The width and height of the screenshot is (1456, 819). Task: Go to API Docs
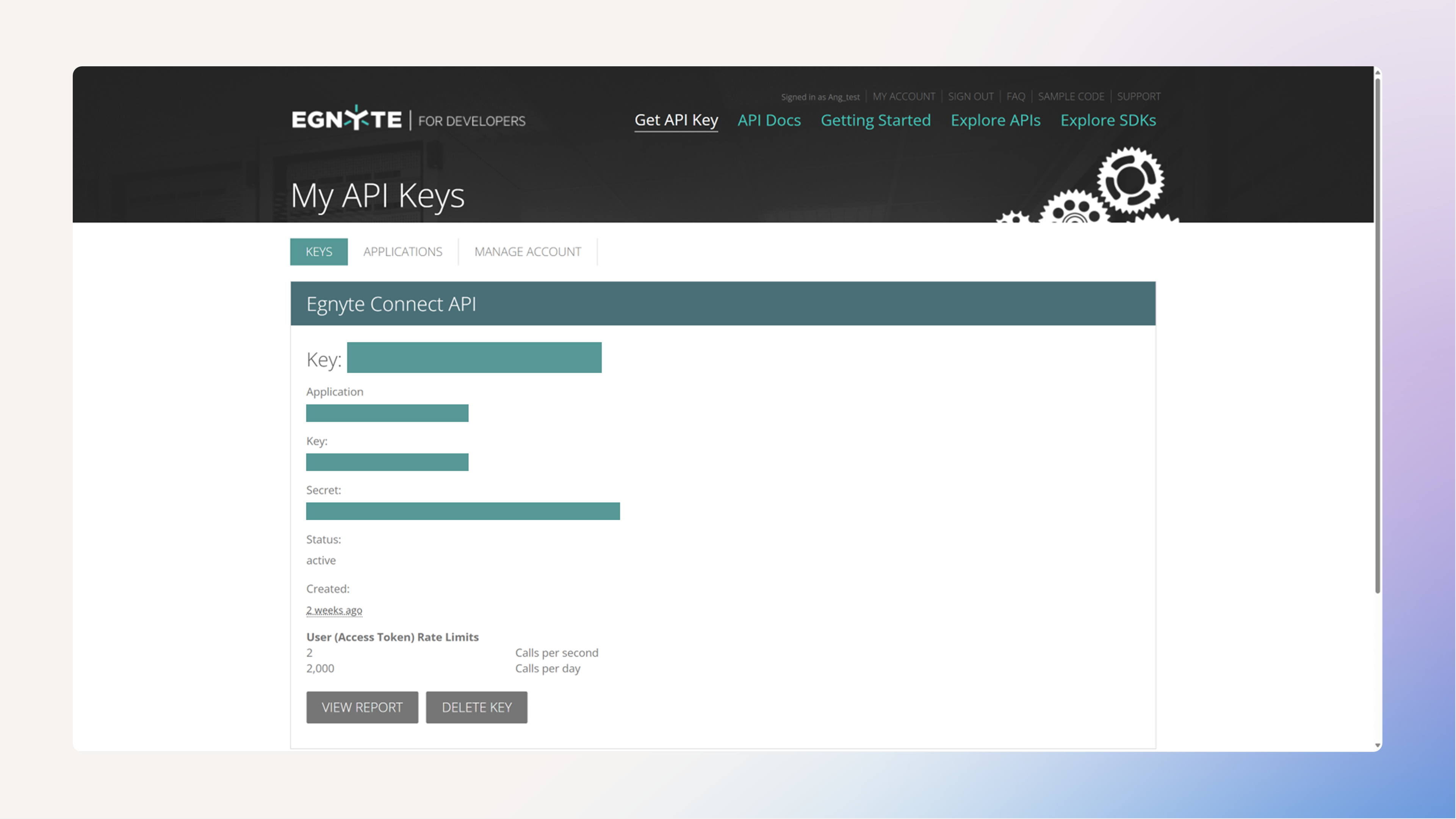[x=769, y=120]
